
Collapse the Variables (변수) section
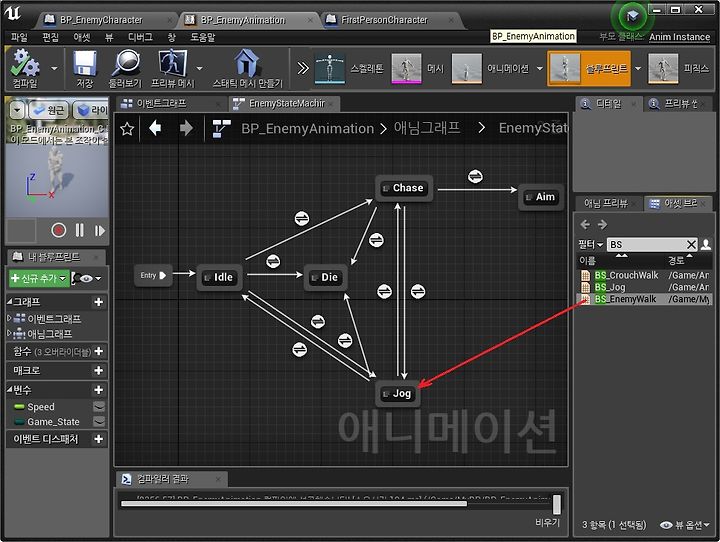click(x=10, y=390)
